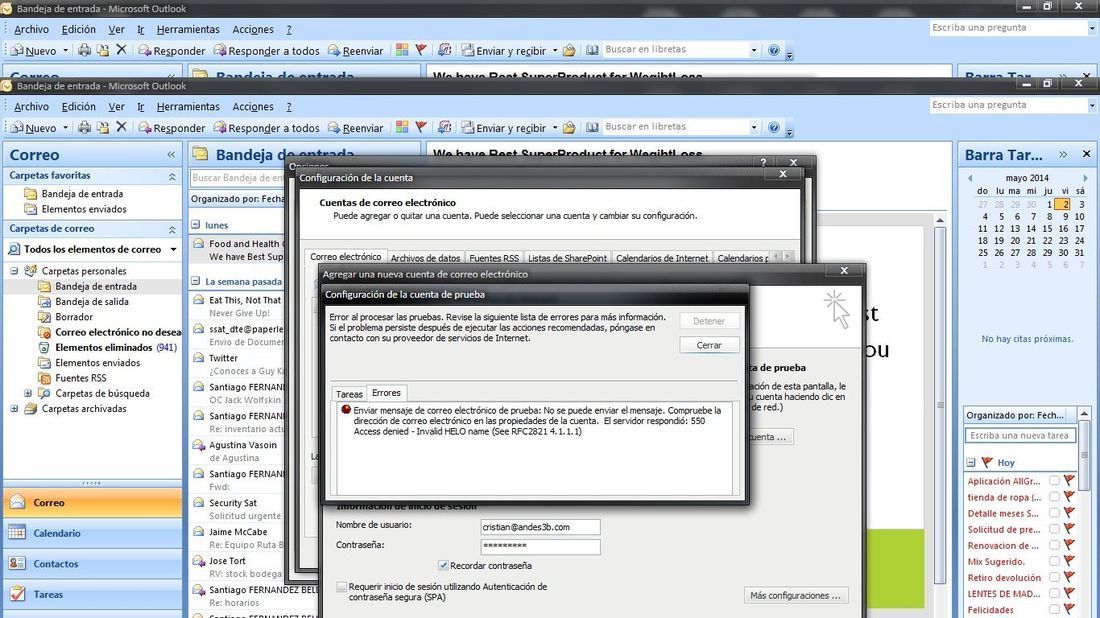The image size is (1100, 618).
Task: Collapse the La semana pasada message group
Action: [196, 281]
